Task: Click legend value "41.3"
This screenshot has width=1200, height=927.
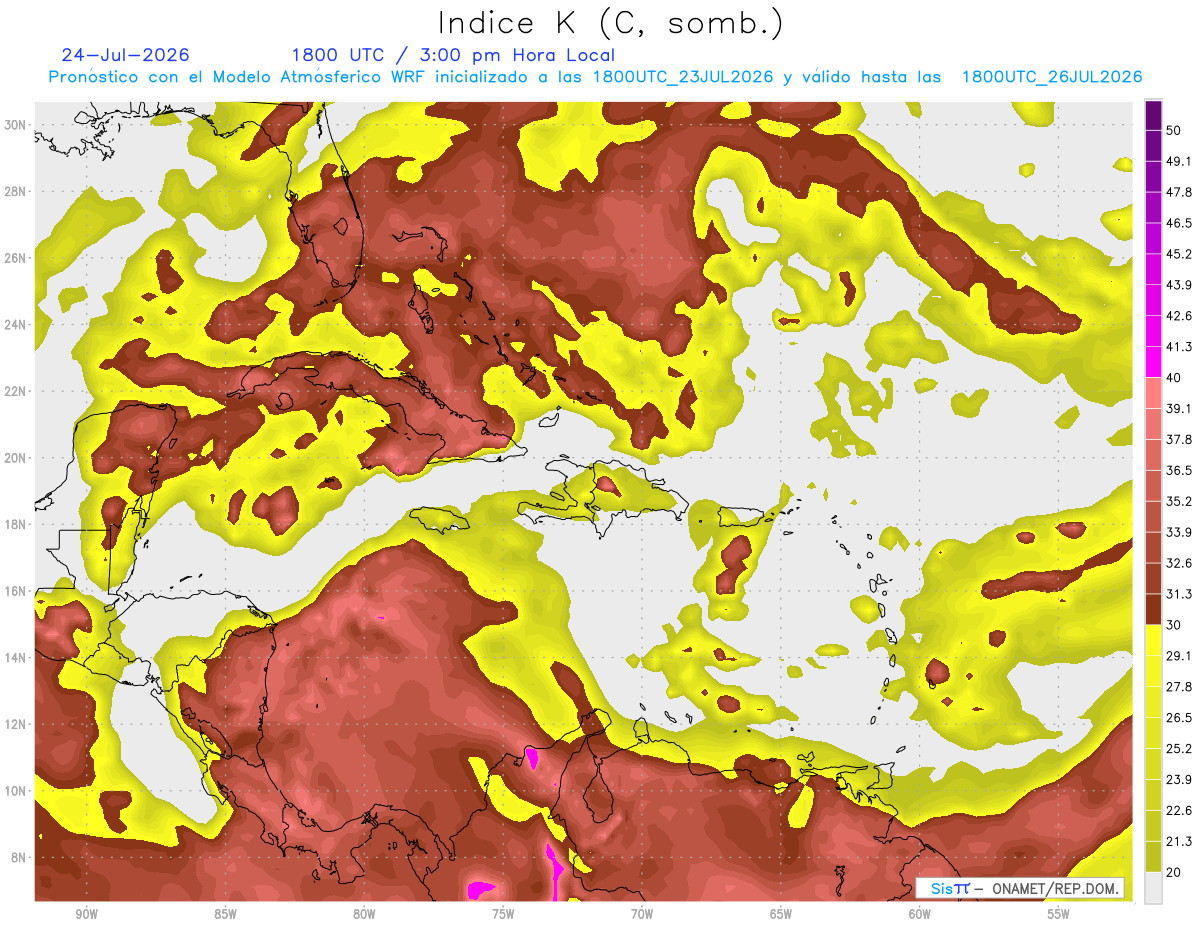Action: click(x=1179, y=347)
